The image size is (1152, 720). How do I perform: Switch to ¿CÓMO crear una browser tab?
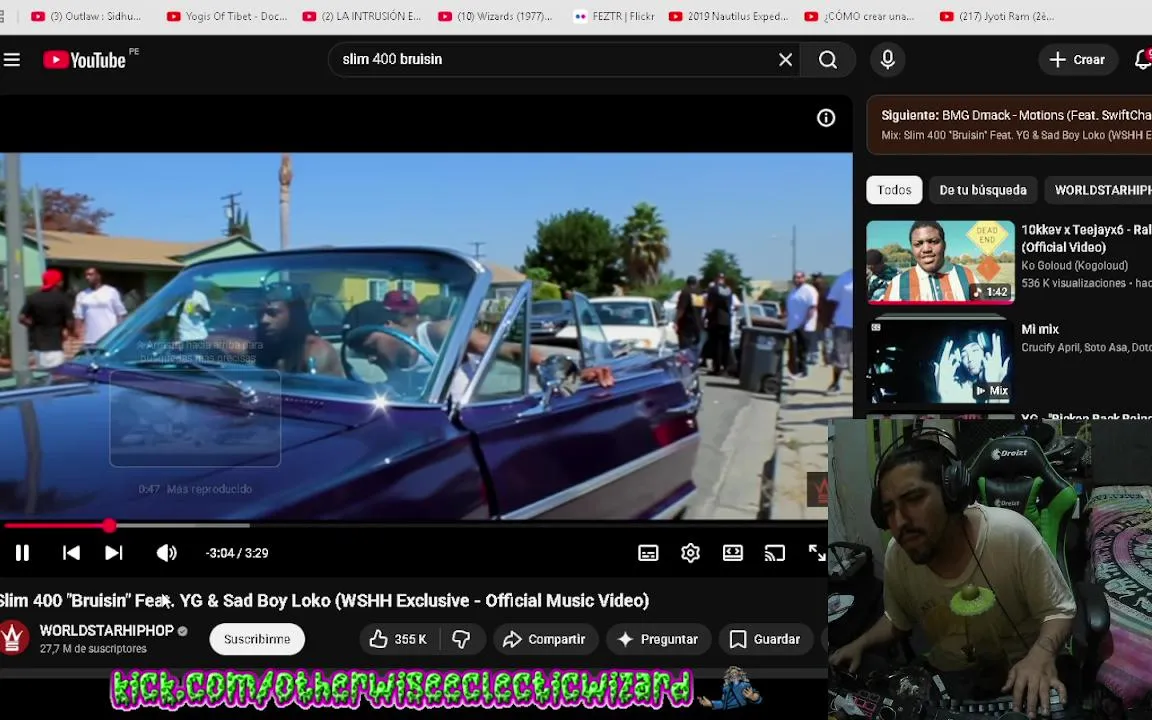(860, 16)
